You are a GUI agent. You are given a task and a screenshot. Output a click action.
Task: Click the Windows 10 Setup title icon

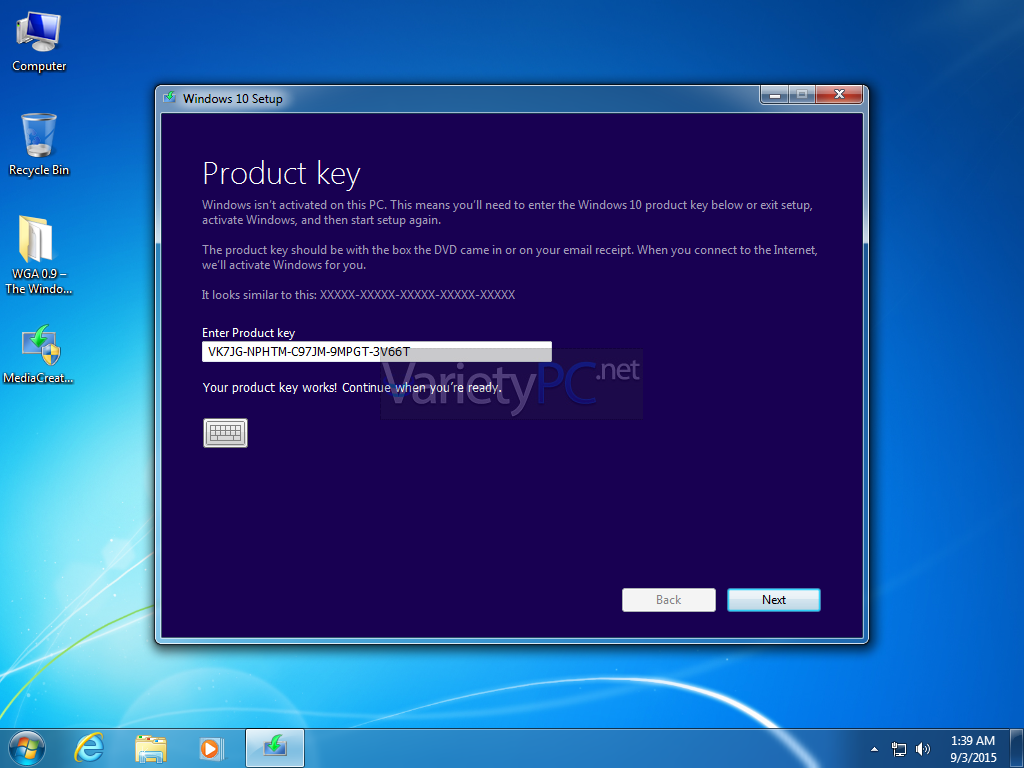[x=170, y=98]
